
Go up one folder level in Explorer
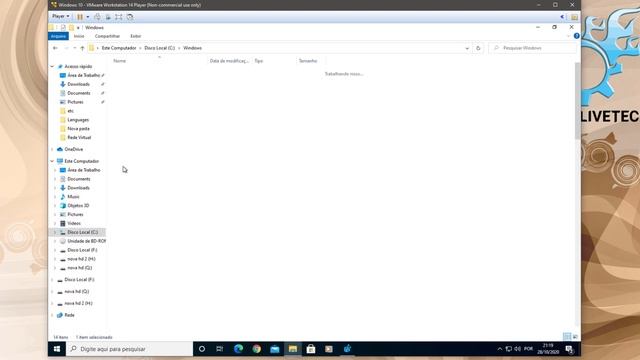(82, 48)
